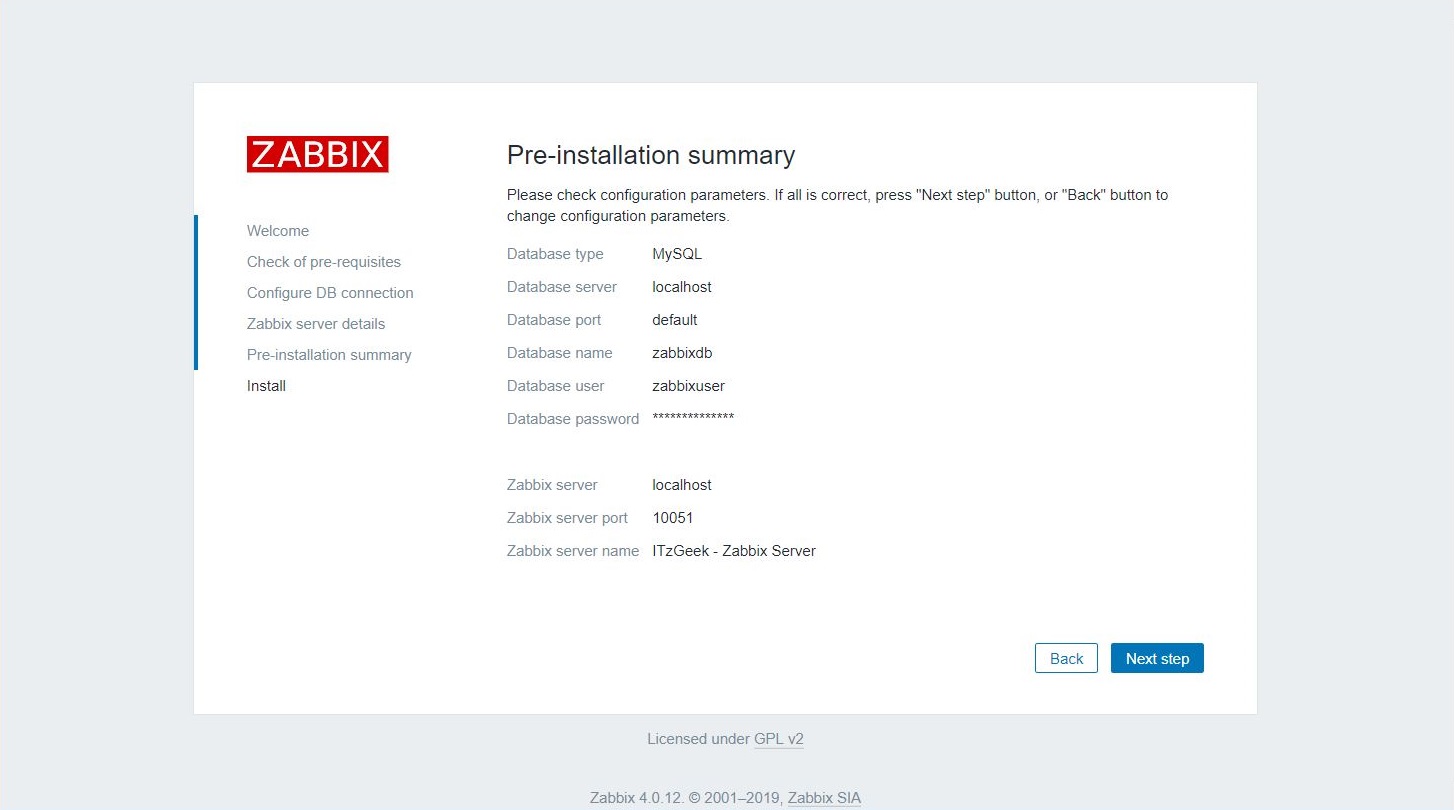Click the Zabbix server localhost value
Image resolution: width=1454 pixels, height=810 pixels.
(x=682, y=485)
